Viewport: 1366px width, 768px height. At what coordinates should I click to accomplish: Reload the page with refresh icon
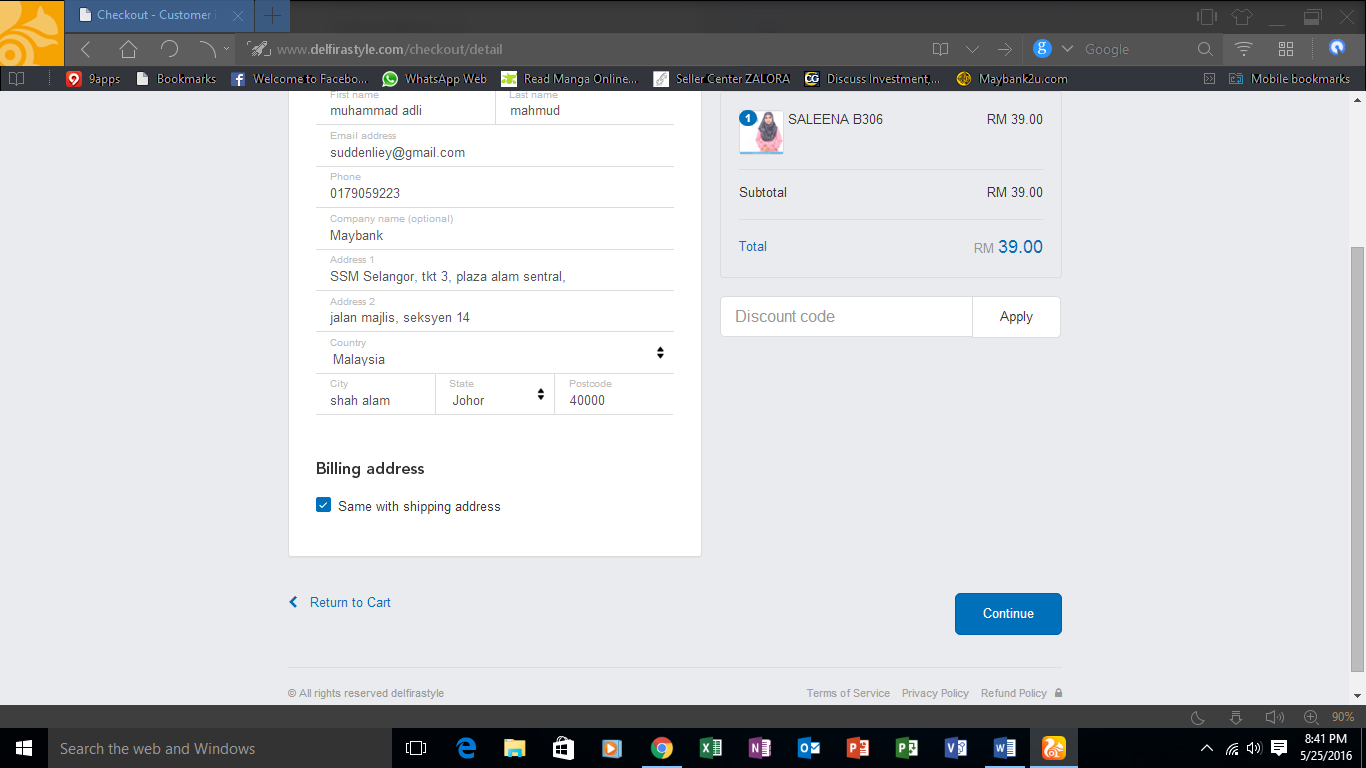coord(169,49)
